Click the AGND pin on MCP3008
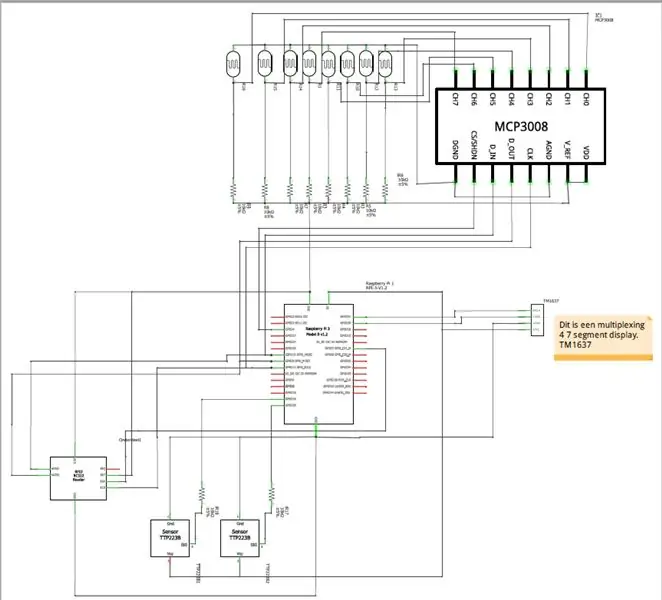The image size is (662, 600). click(x=549, y=173)
